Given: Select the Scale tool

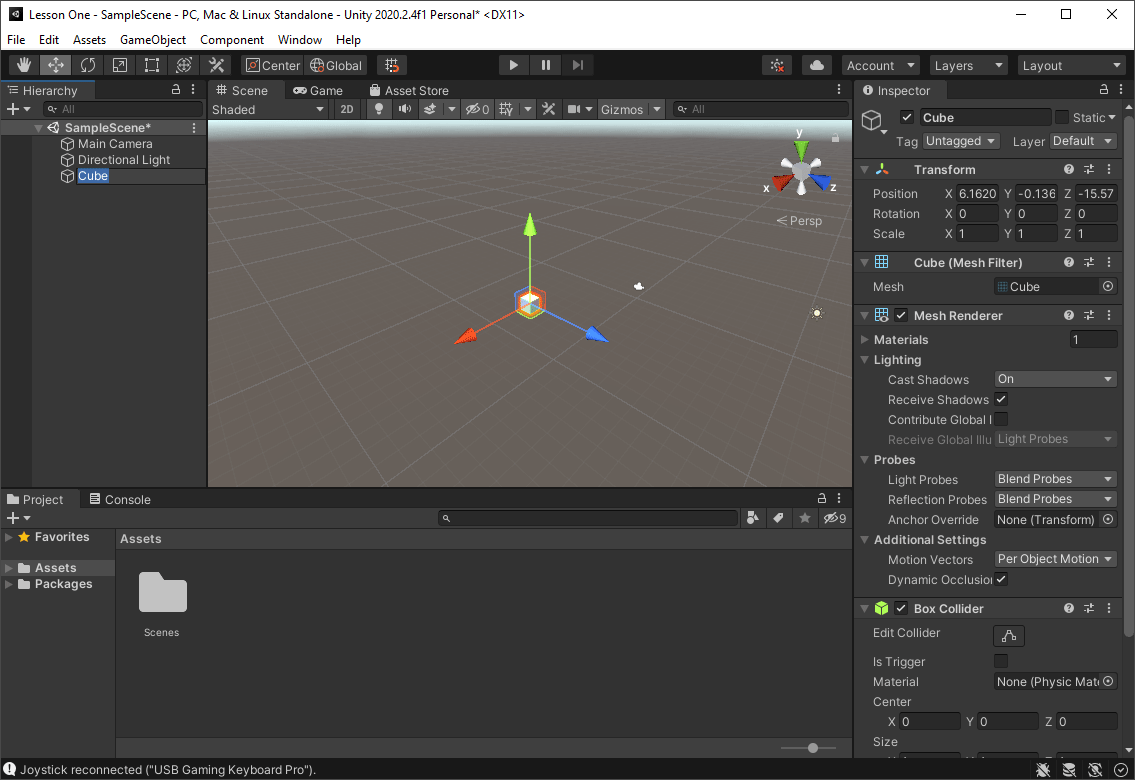Looking at the screenshot, I should coord(120,64).
